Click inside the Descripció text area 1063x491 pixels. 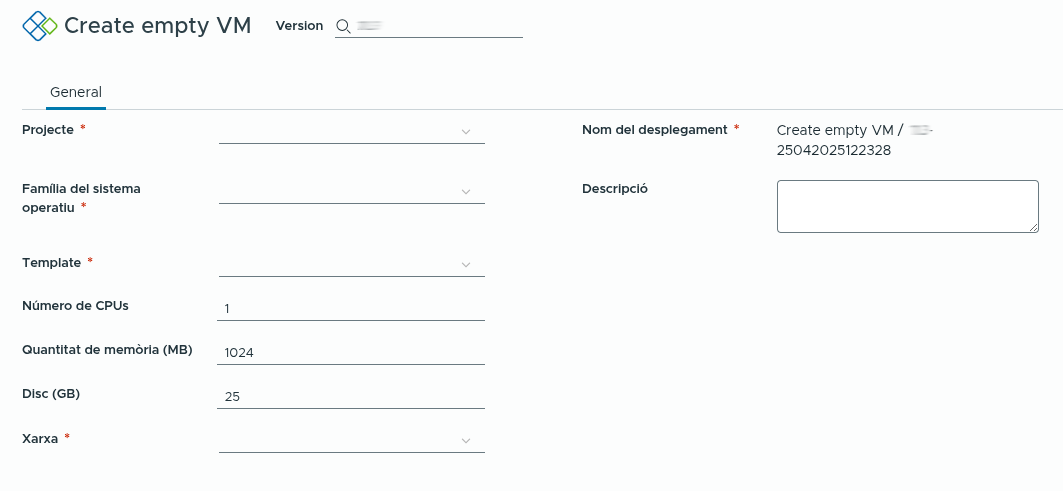pyautogui.click(x=906, y=206)
